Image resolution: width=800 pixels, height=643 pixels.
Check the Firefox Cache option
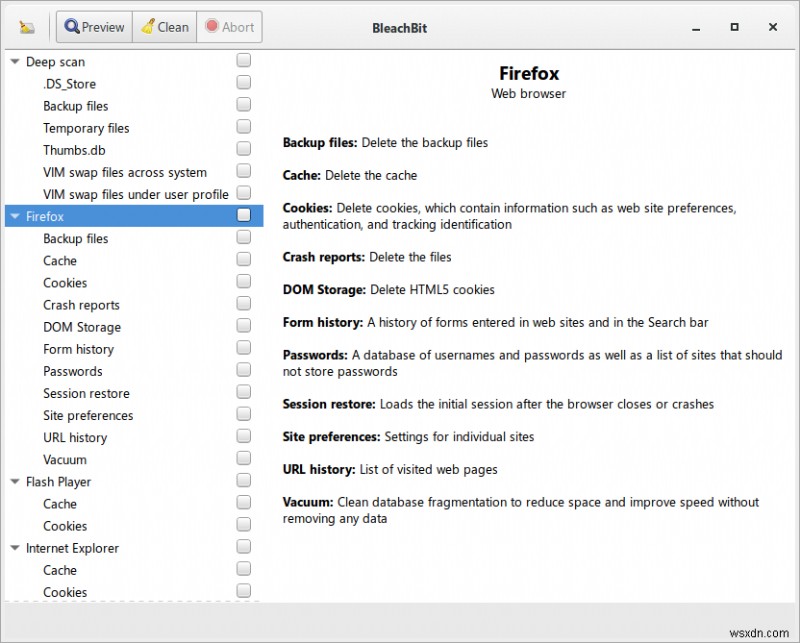click(243, 260)
